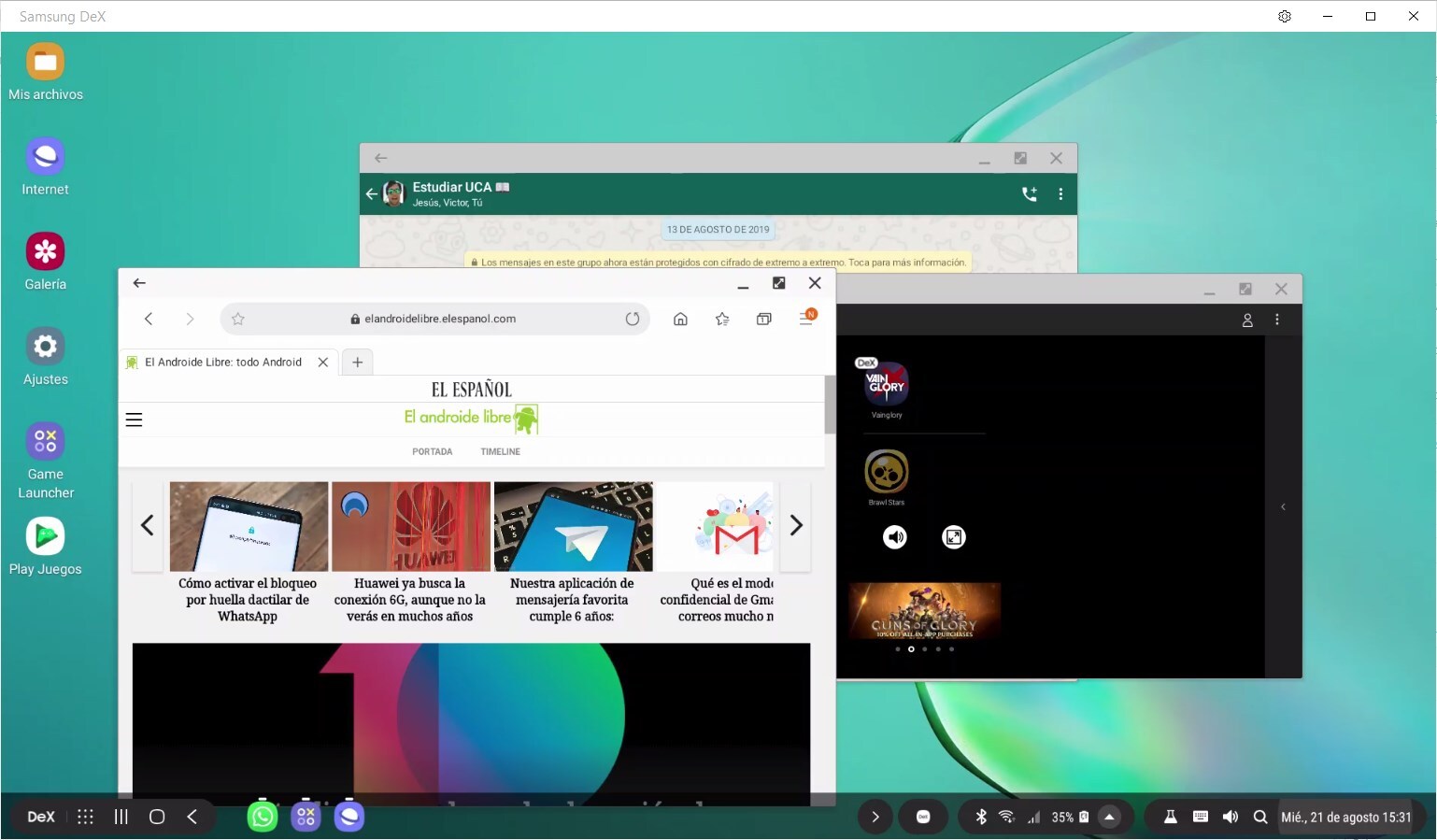The width and height of the screenshot is (1437, 840).
Task: Tap the Home circle button in taskbar
Action: pyautogui.click(x=157, y=817)
